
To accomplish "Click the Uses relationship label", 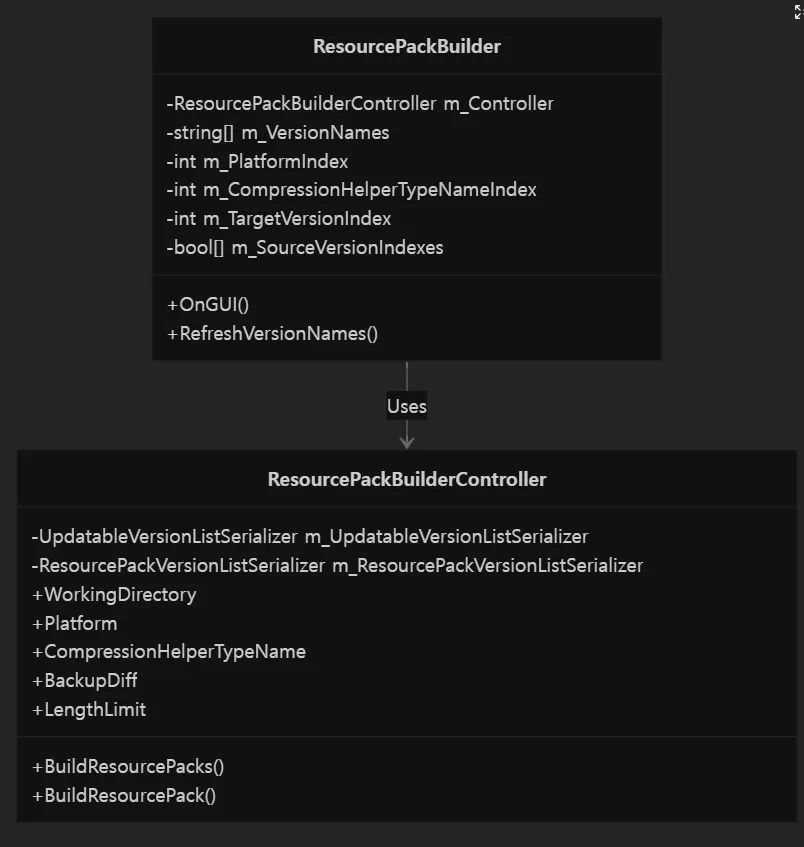I will point(407,406).
